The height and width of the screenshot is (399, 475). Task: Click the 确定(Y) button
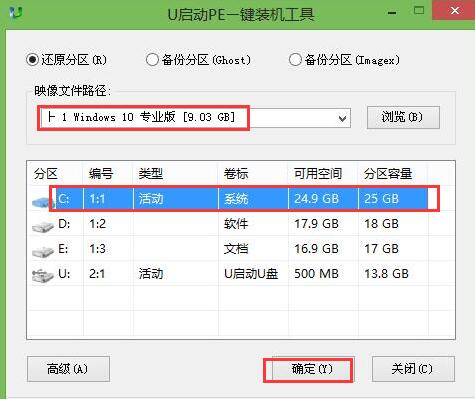(x=312, y=369)
